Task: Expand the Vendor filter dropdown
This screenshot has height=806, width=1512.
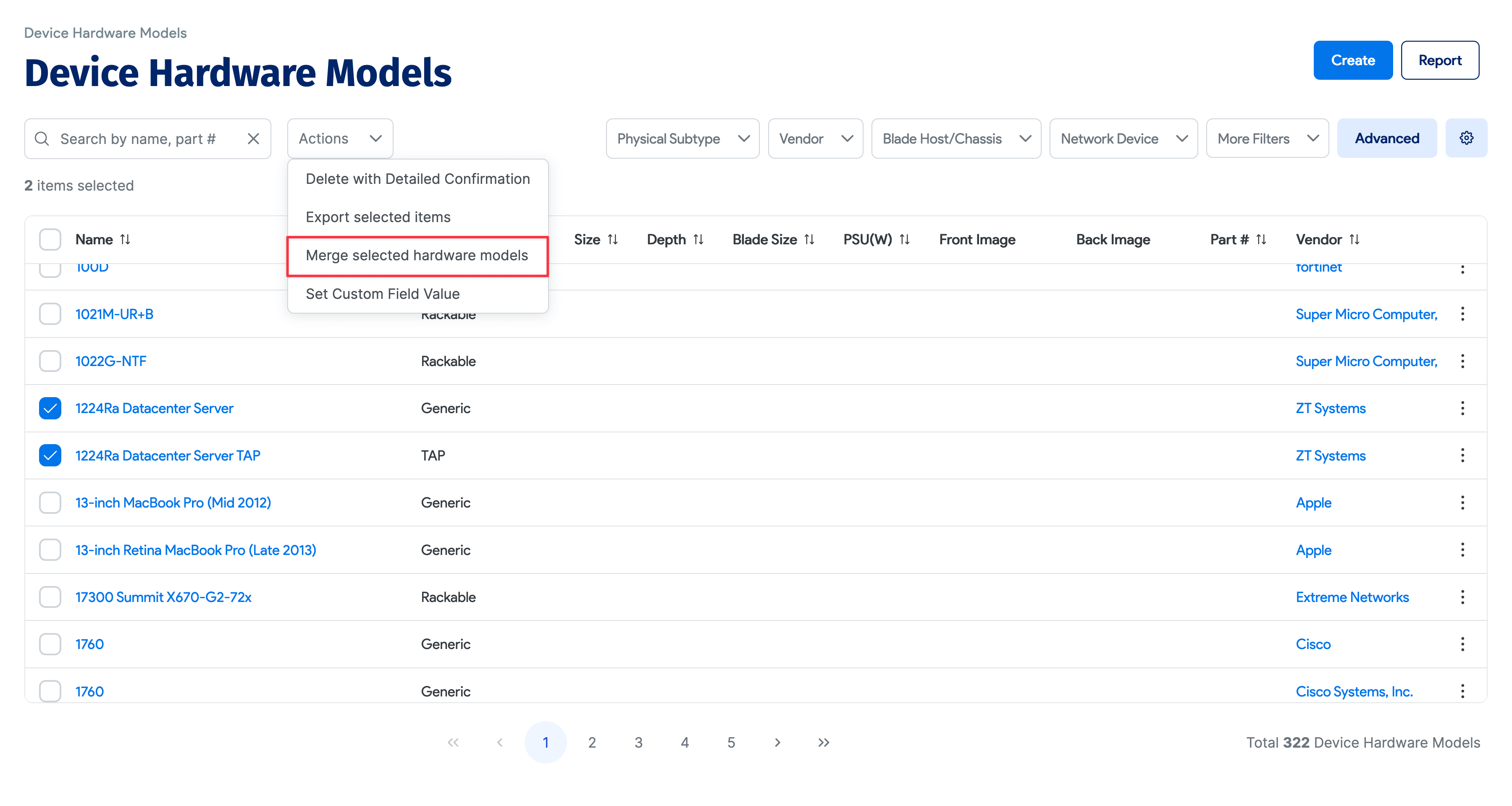Action: pos(815,139)
